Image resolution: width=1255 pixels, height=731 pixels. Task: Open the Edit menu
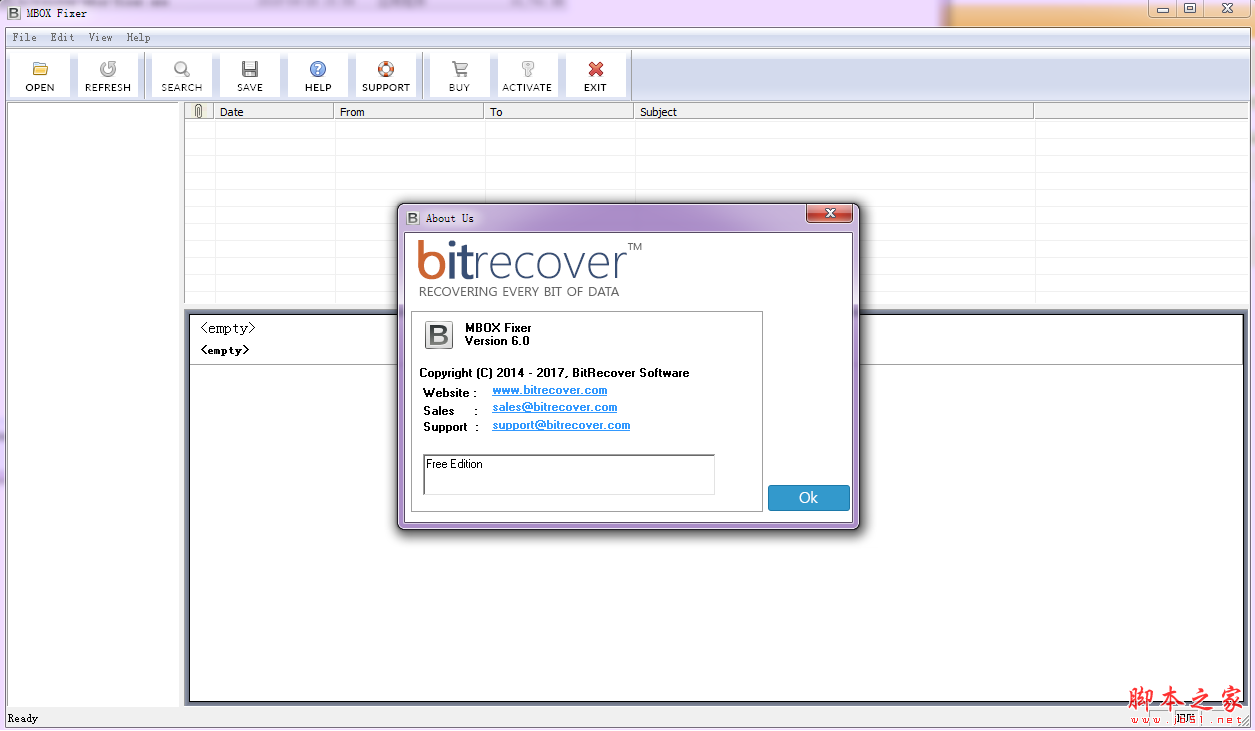63,37
